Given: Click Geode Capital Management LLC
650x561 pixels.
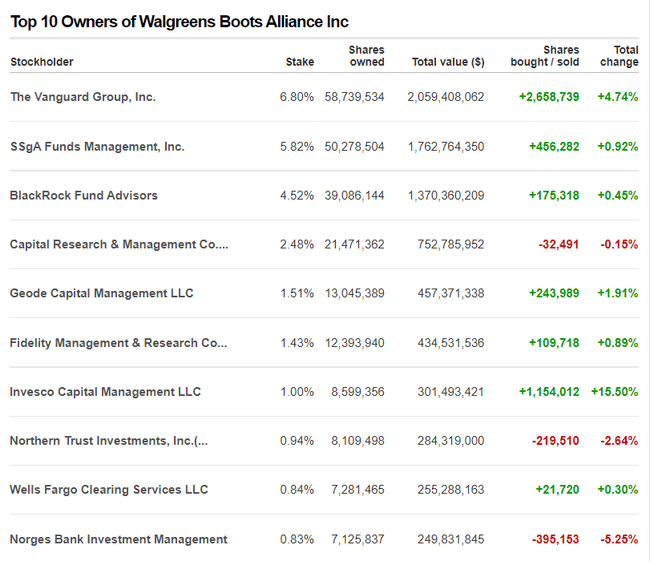Looking at the screenshot, I should pos(102,293).
